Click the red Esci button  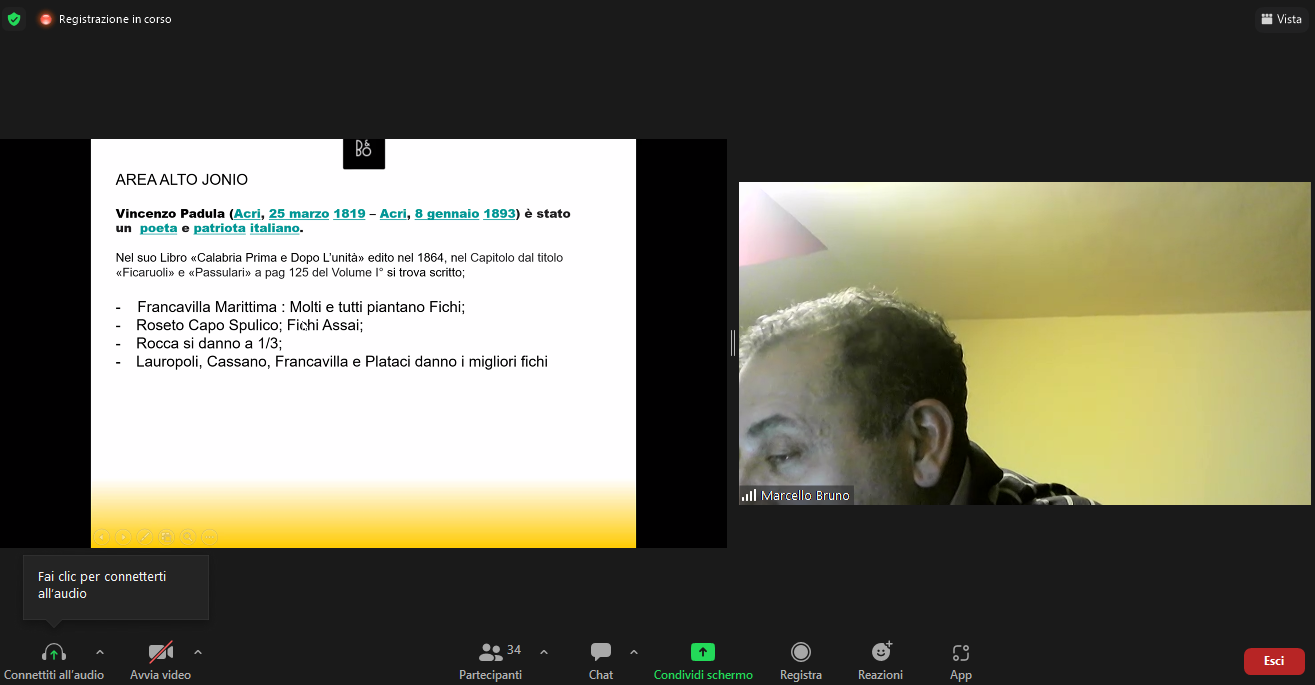pos(1274,661)
